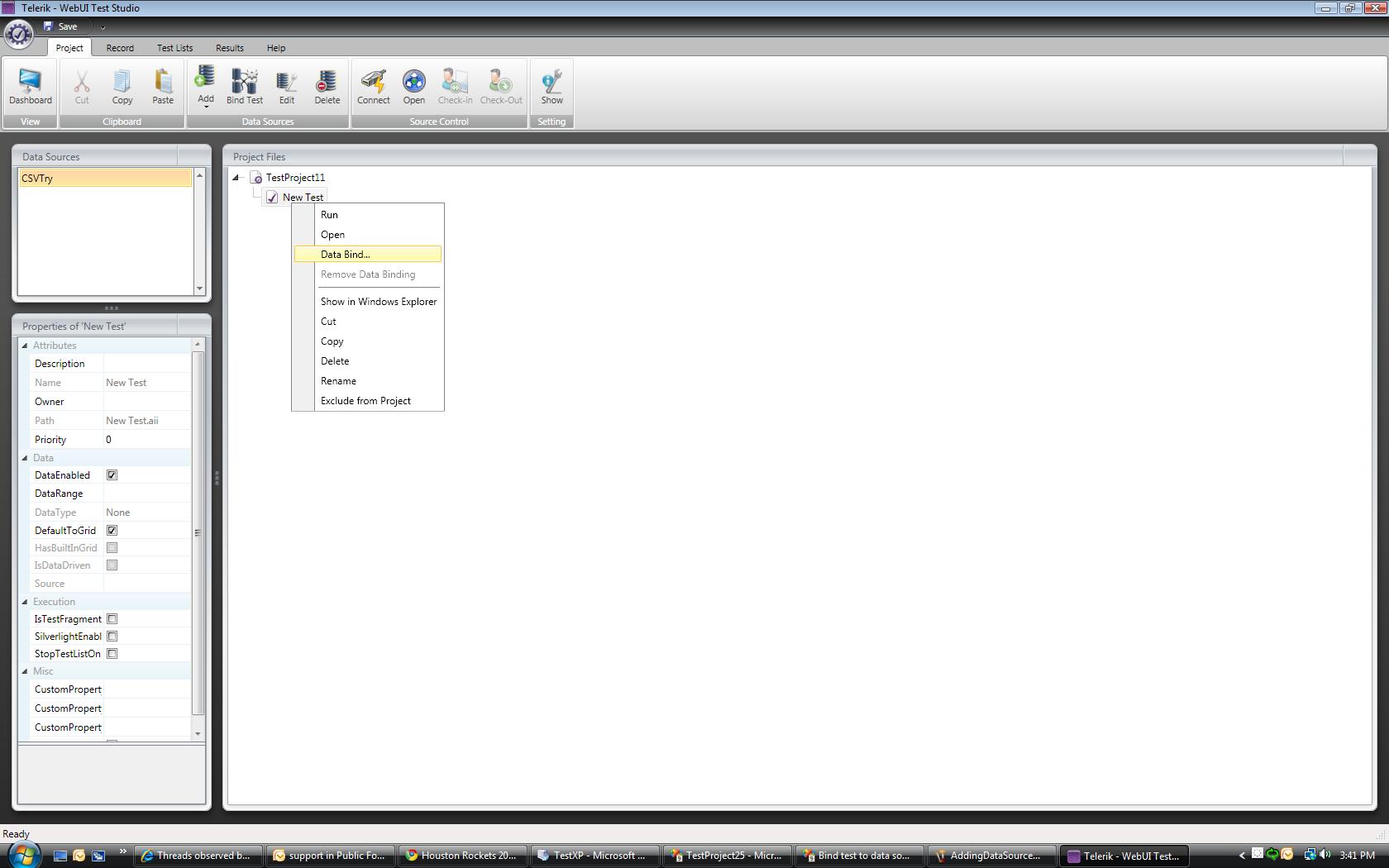
Task: Collapse the Misc property group
Action: tap(25, 671)
